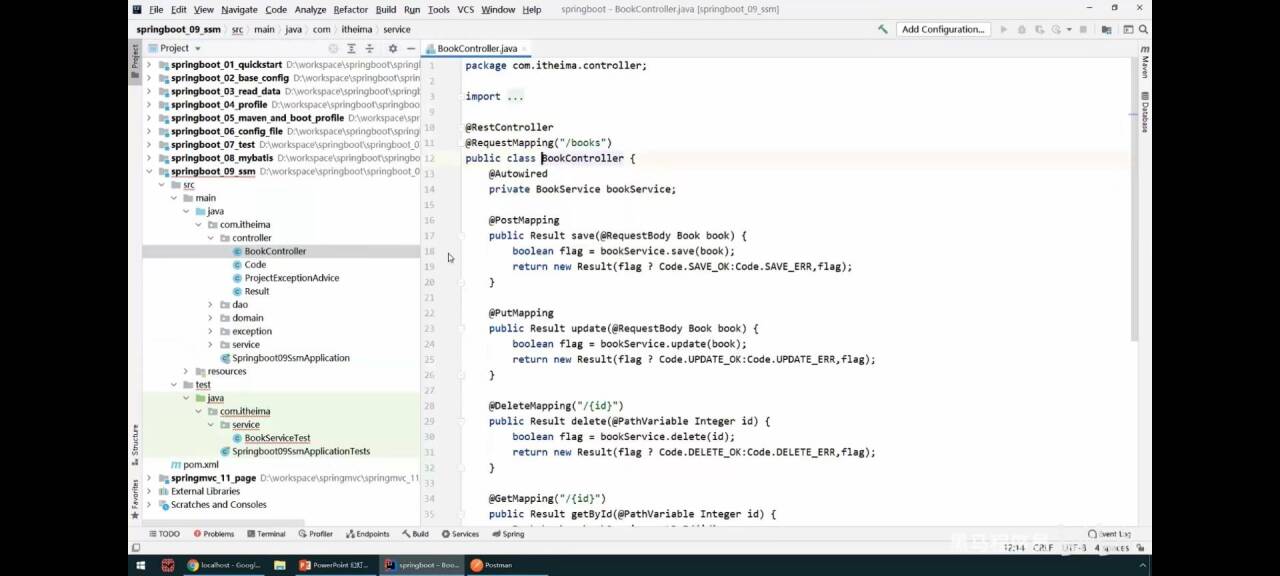
Task: Select the BookController.java editor tab
Action: (x=477, y=48)
